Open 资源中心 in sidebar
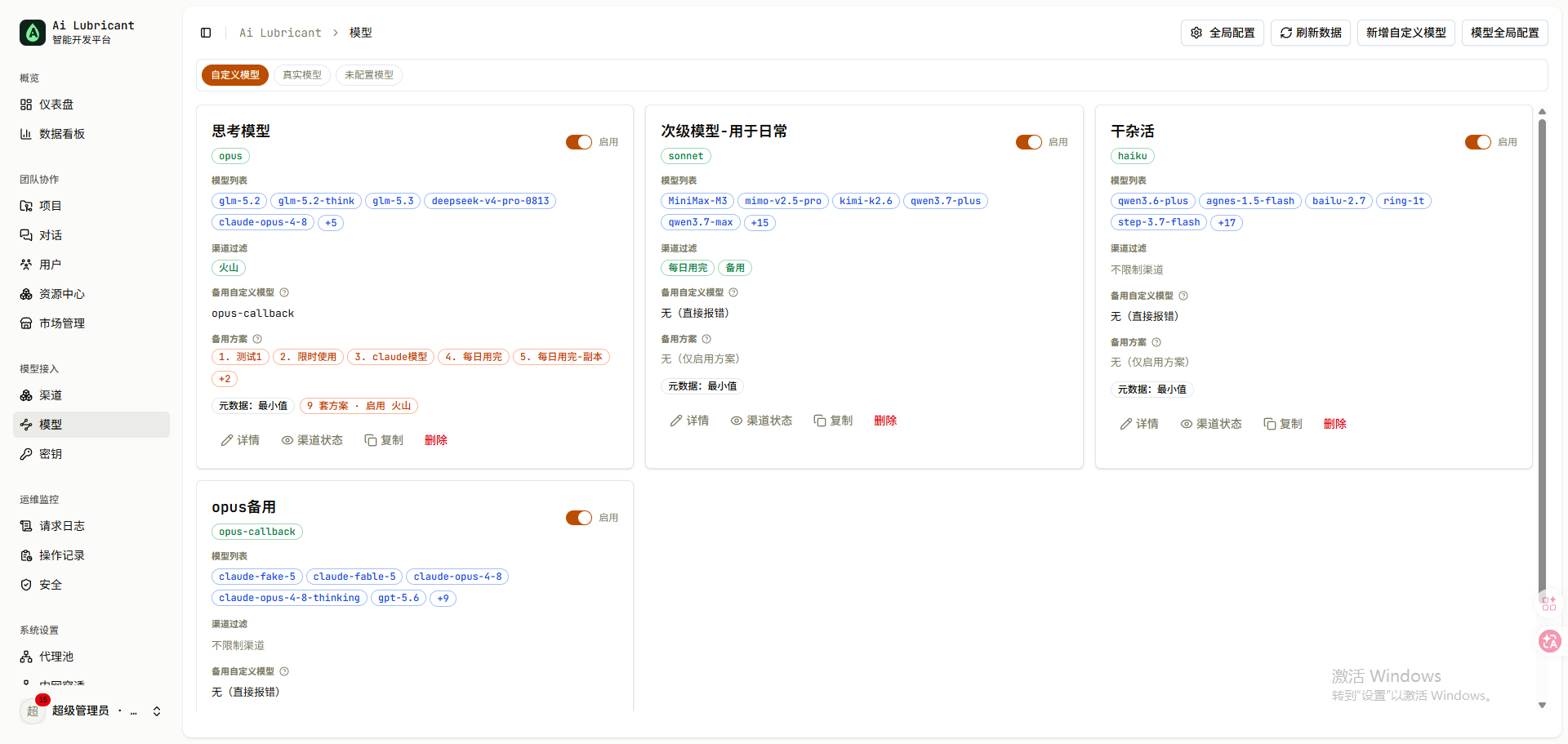Viewport: 1568px width, 744px height. [x=91, y=294]
